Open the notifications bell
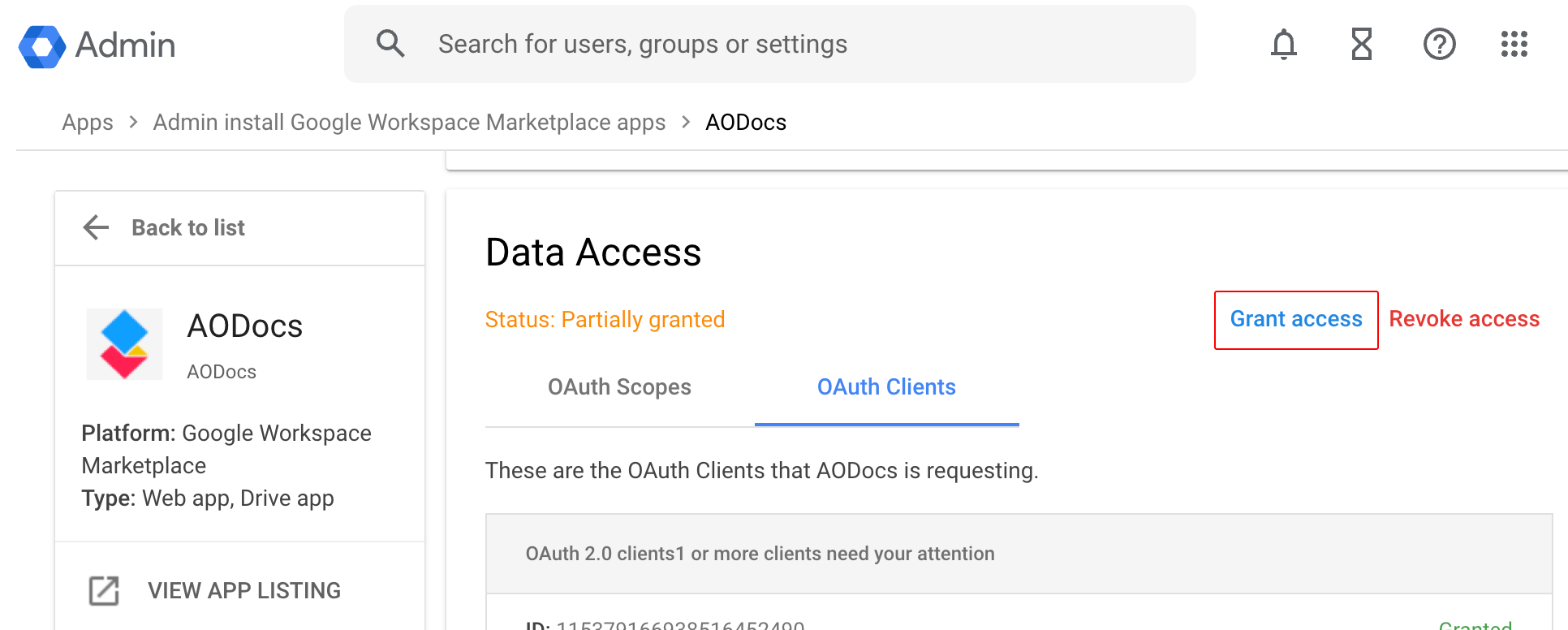This screenshot has height=630, width=1568. 1284,45
